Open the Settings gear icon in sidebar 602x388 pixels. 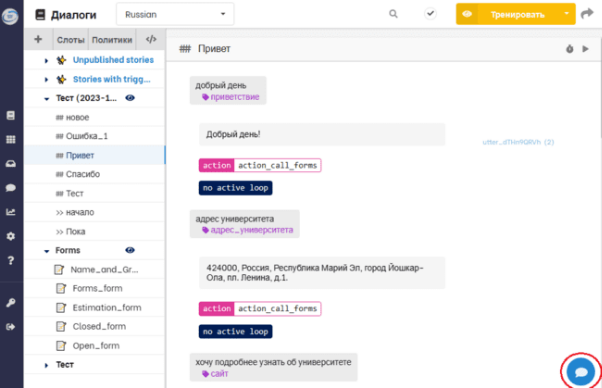[x=10, y=236]
